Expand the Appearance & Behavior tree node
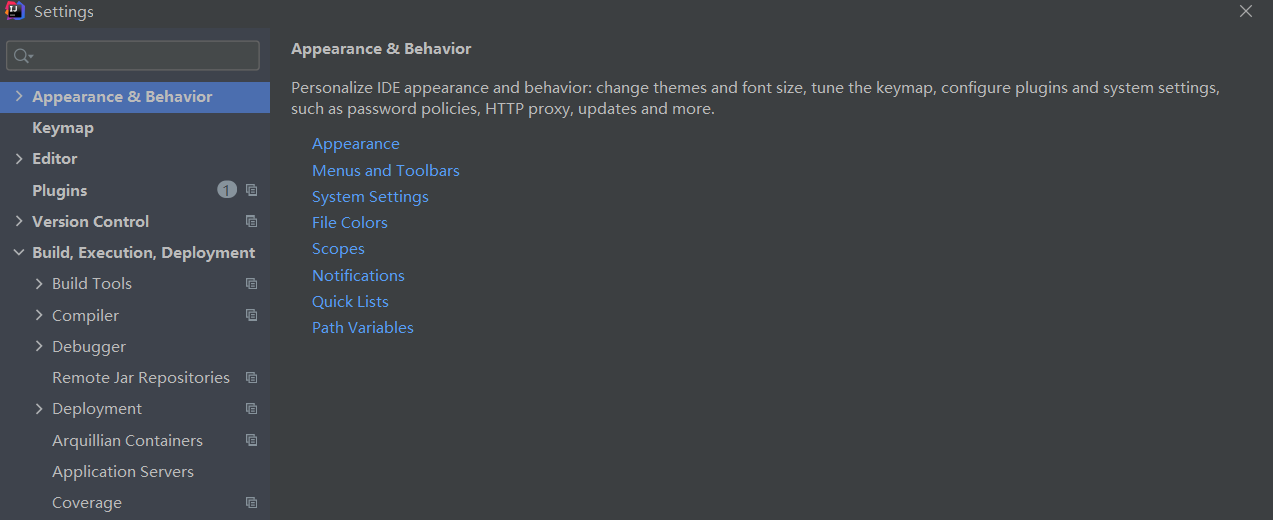 point(19,97)
